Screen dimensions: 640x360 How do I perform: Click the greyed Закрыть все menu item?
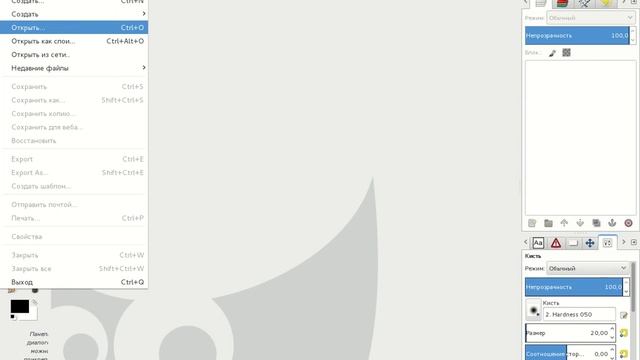click(x=74, y=269)
